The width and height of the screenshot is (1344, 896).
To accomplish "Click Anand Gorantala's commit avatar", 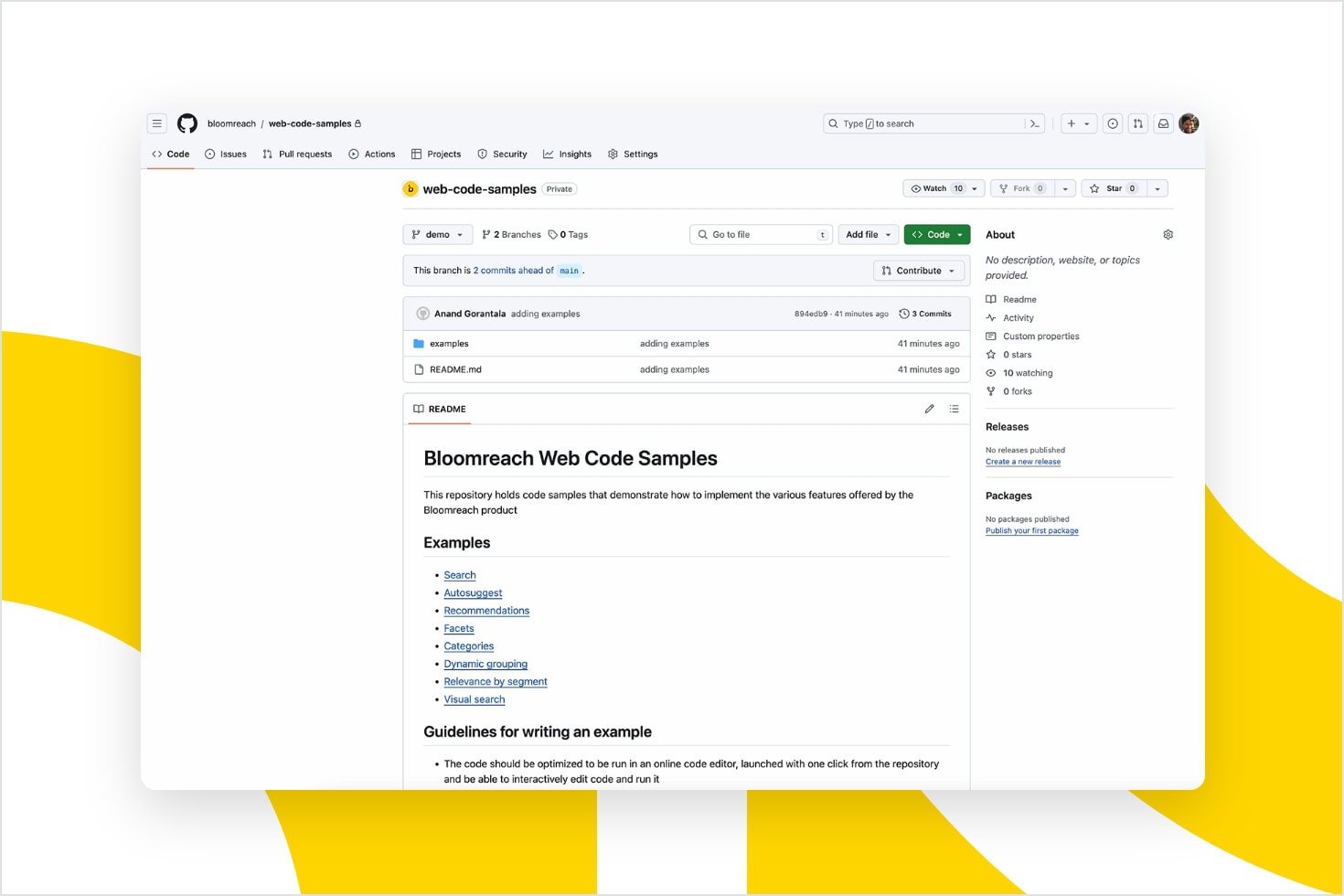I will click(x=423, y=313).
